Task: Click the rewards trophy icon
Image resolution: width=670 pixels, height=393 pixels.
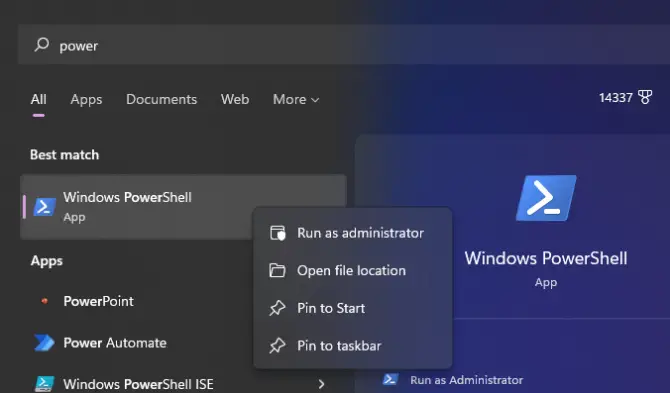Action: click(x=645, y=97)
